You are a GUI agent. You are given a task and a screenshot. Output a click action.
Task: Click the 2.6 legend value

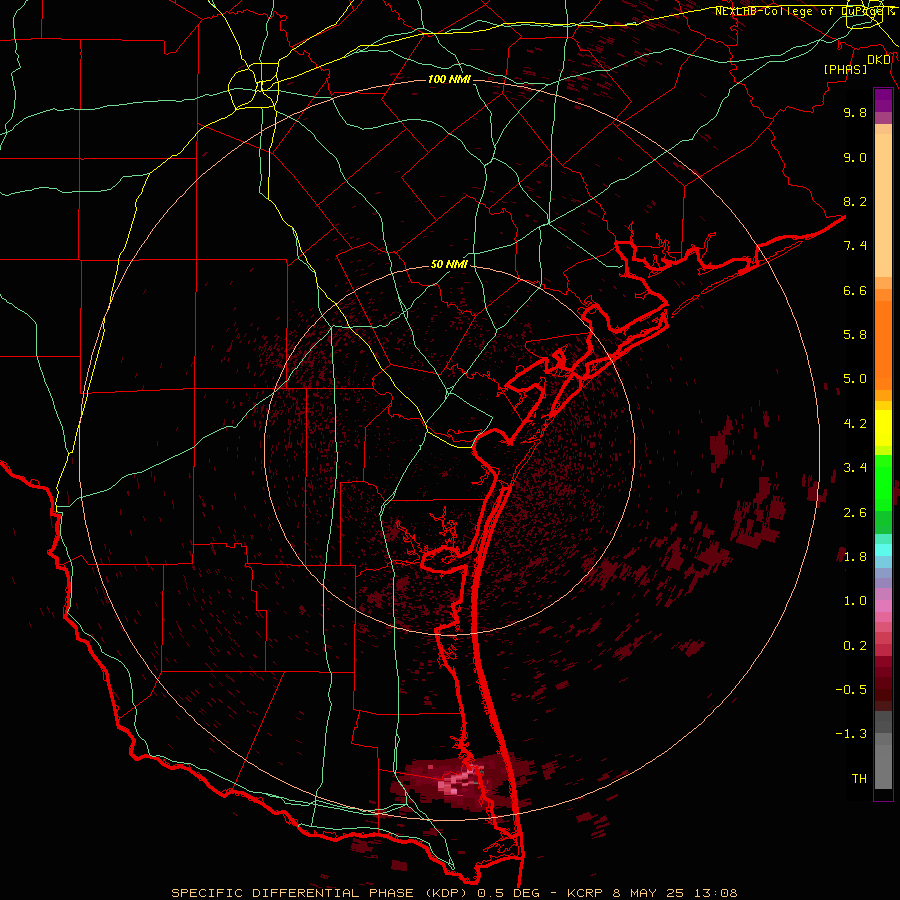855,513
